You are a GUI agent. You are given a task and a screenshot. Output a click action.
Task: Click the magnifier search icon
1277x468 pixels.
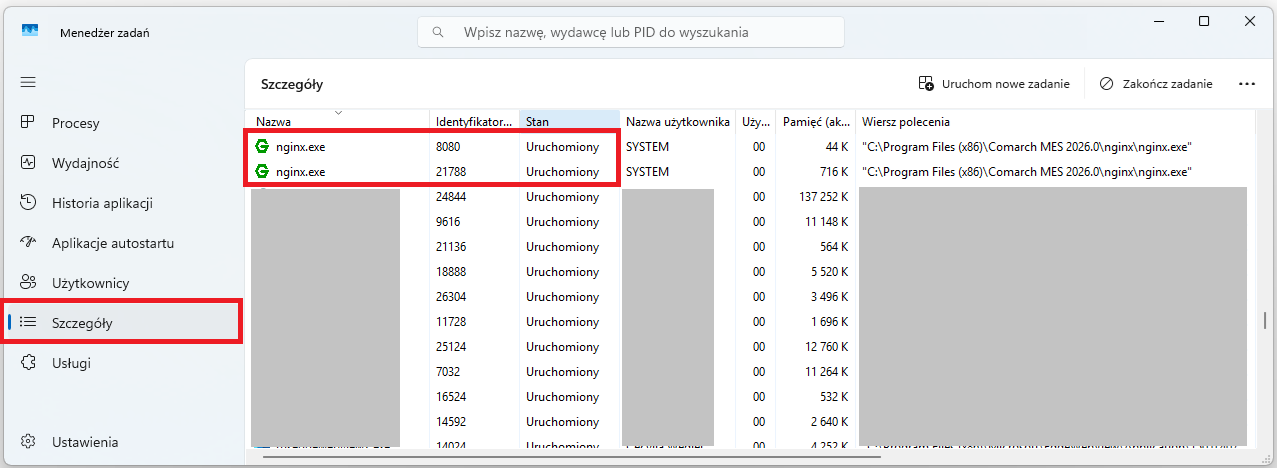(438, 32)
